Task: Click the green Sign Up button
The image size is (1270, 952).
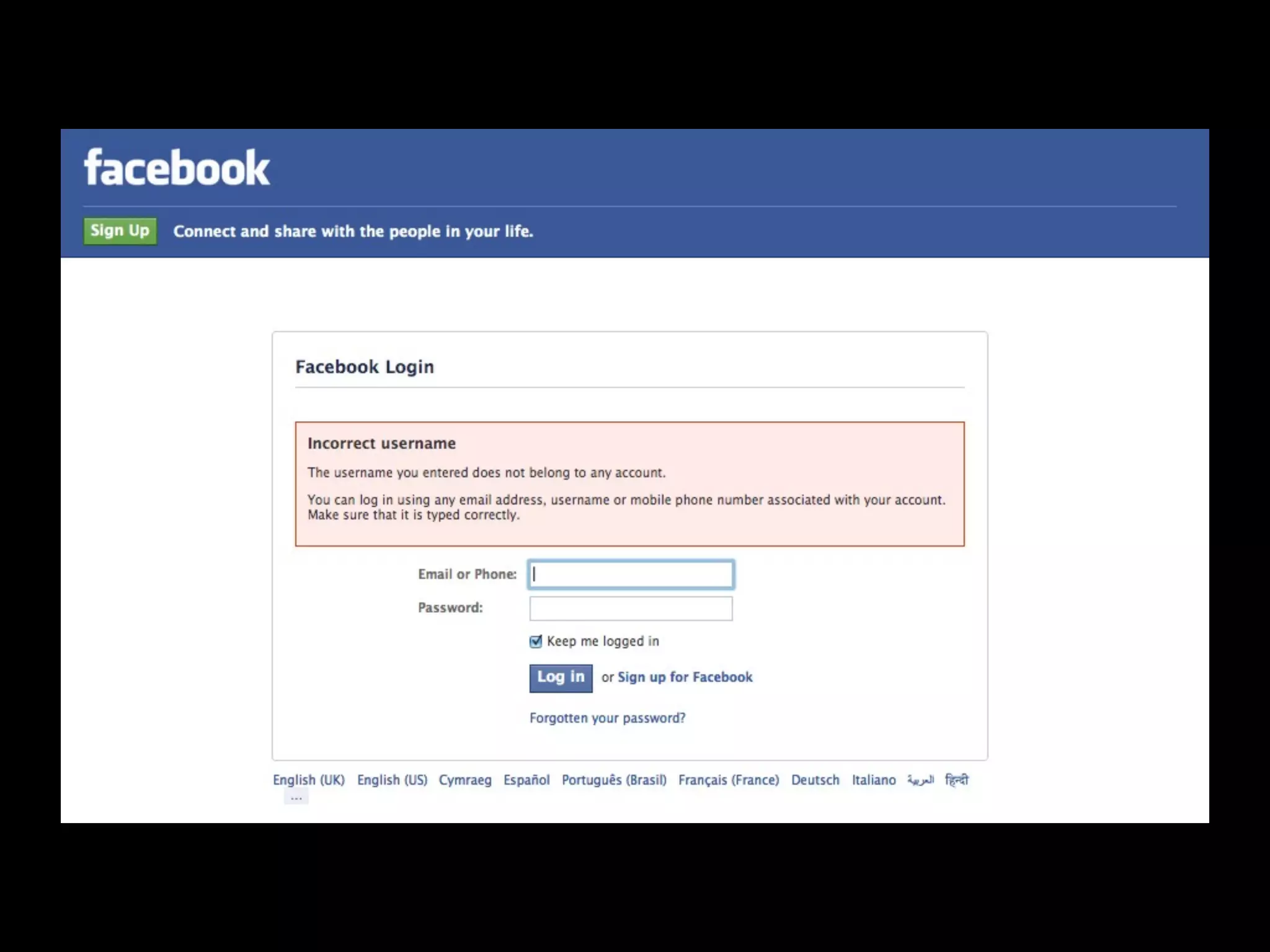Action: 120,231
